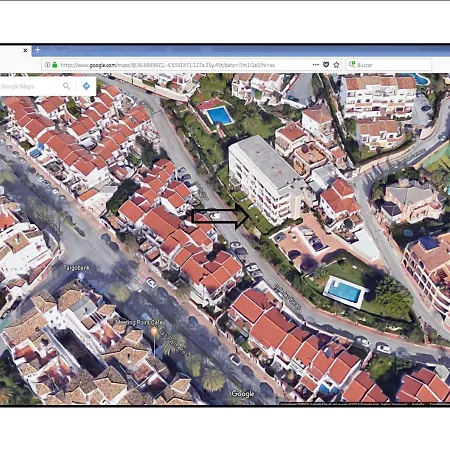The height and width of the screenshot is (450, 450).
Task: Save page to Pocket
Action: 326,65
